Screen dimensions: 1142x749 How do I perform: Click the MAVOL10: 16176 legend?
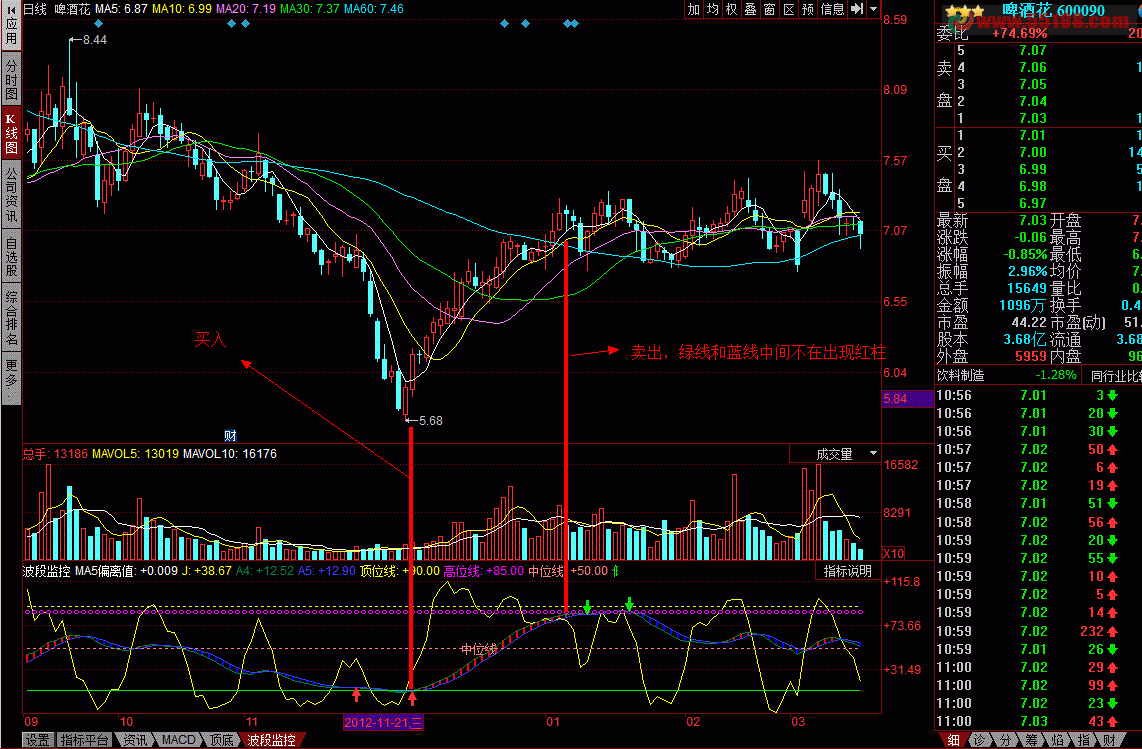(x=229, y=454)
